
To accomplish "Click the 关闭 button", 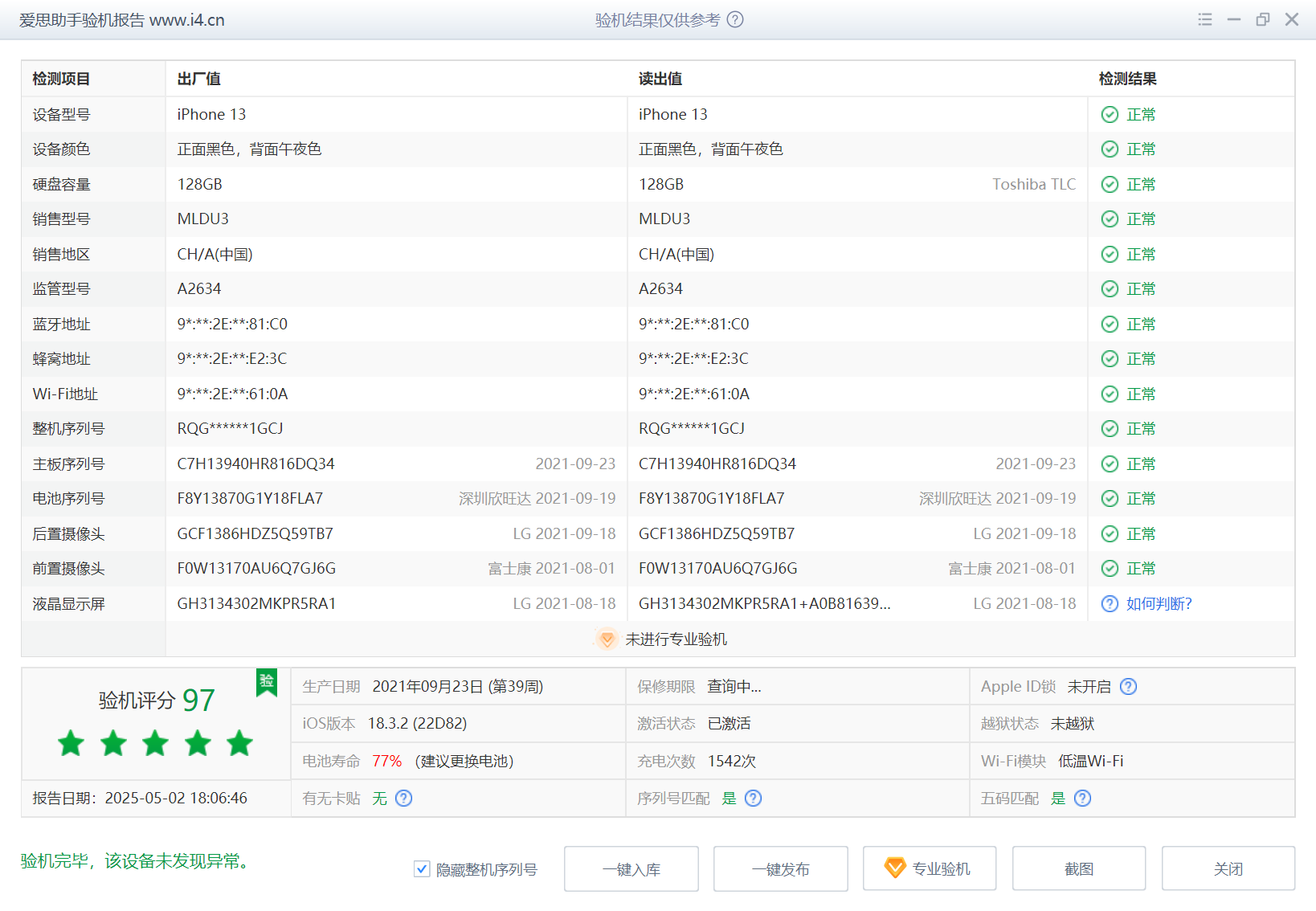I will (x=1228, y=868).
